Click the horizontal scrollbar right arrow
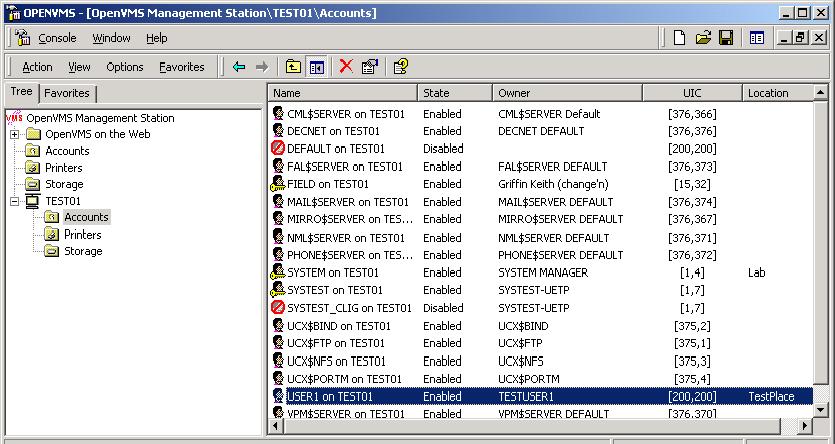The height and width of the screenshot is (444, 835). coord(805,425)
